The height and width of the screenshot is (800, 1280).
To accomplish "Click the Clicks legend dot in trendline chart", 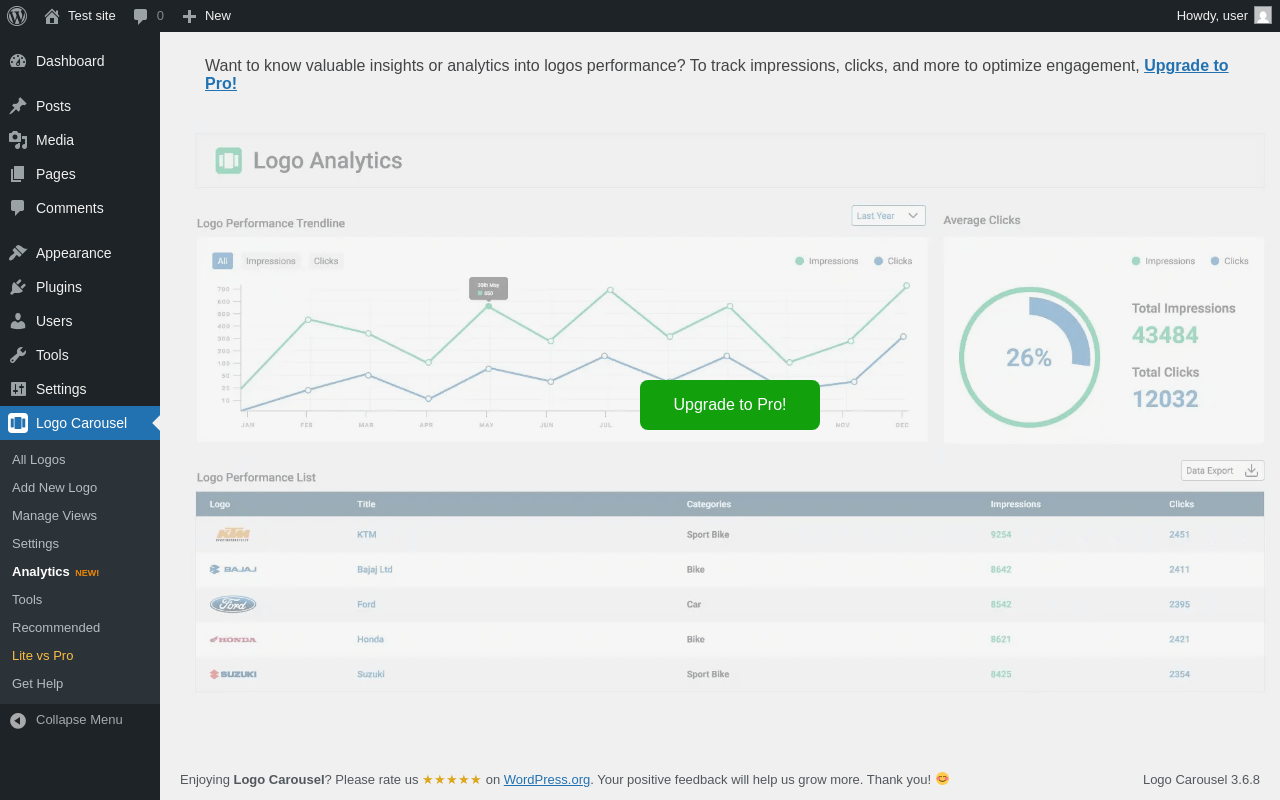I will tap(879, 261).
